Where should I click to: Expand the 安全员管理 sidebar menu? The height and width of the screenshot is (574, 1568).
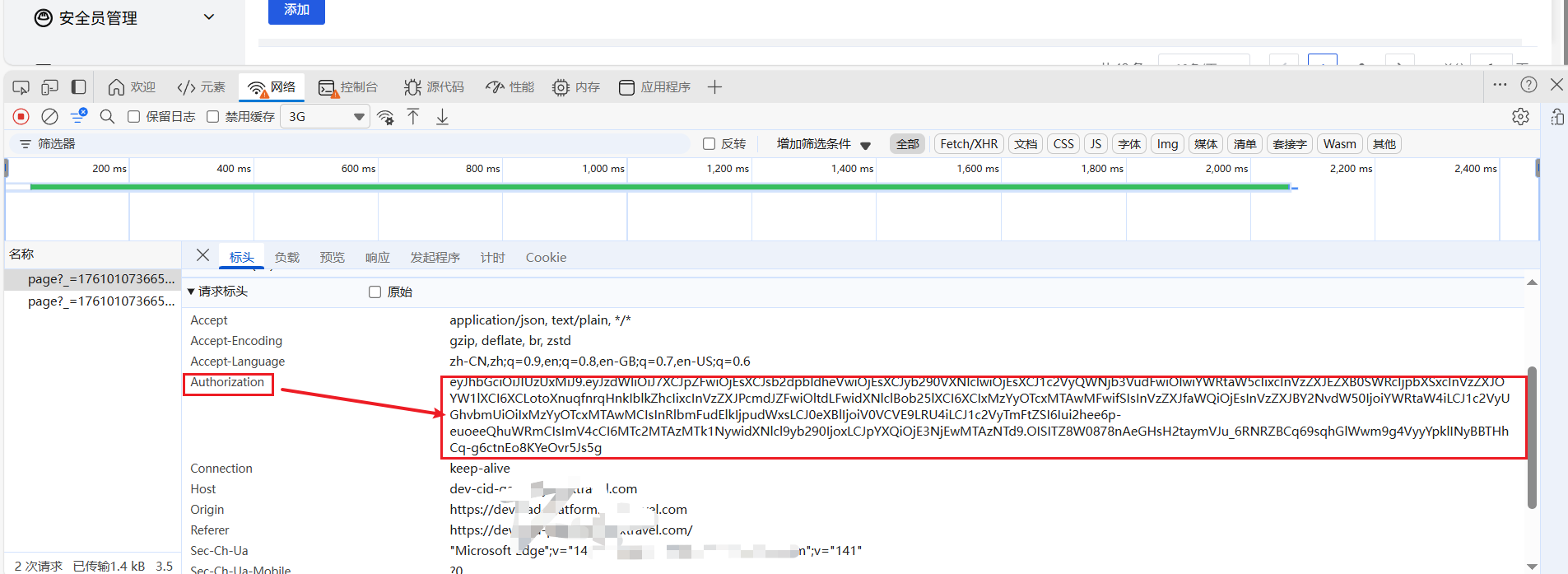[x=125, y=17]
